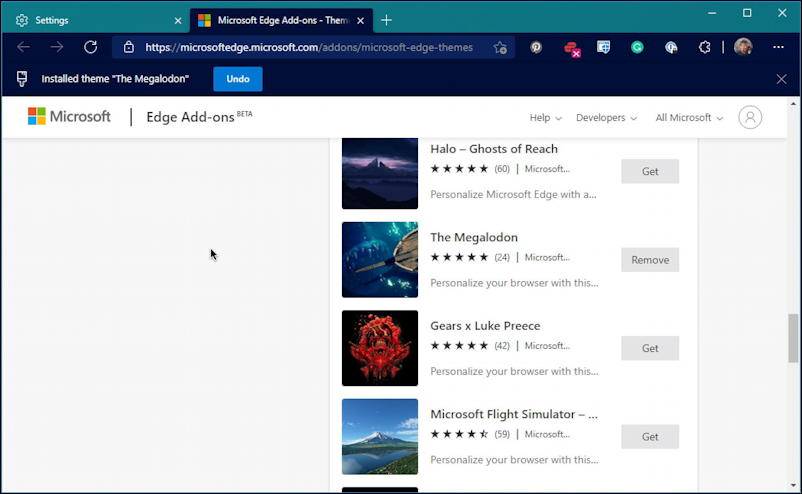Click 'Installed theme "The Megalodon"' message text
Viewport: 802px width, 494px height.
point(115,79)
